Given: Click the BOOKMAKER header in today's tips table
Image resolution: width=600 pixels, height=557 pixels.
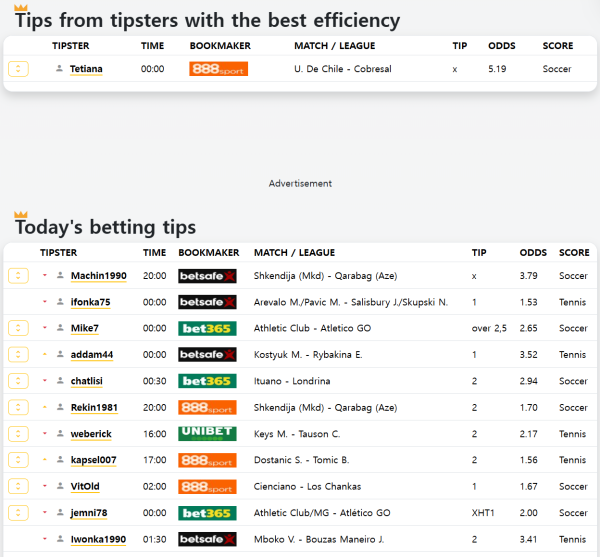Looking at the screenshot, I should [208, 253].
